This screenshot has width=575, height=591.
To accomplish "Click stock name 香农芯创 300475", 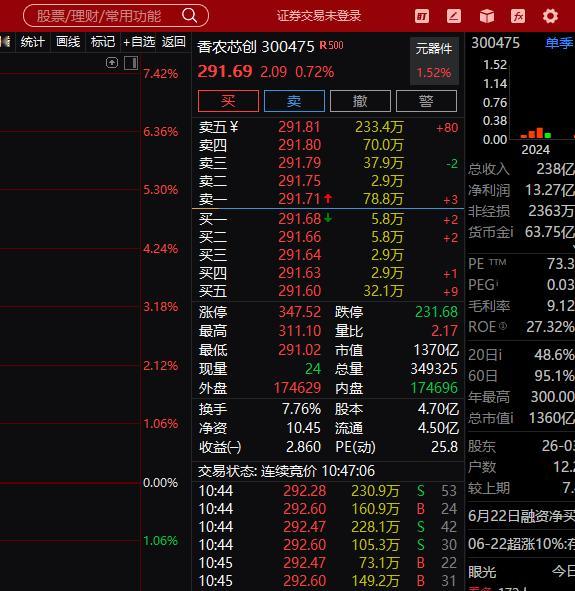I will tap(255, 47).
